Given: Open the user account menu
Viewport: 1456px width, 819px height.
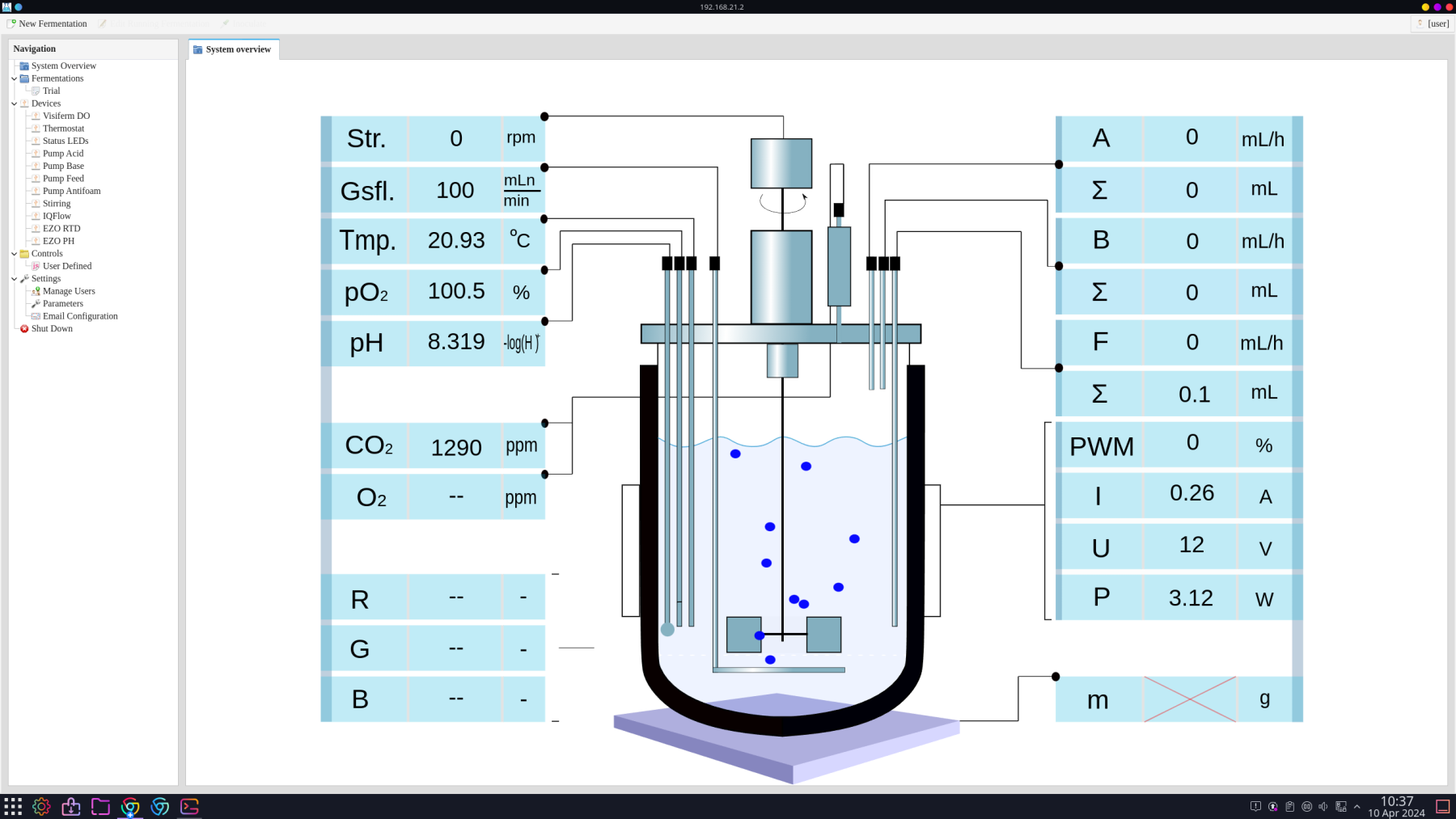Looking at the screenshot, I should [x=1433, y=23].
